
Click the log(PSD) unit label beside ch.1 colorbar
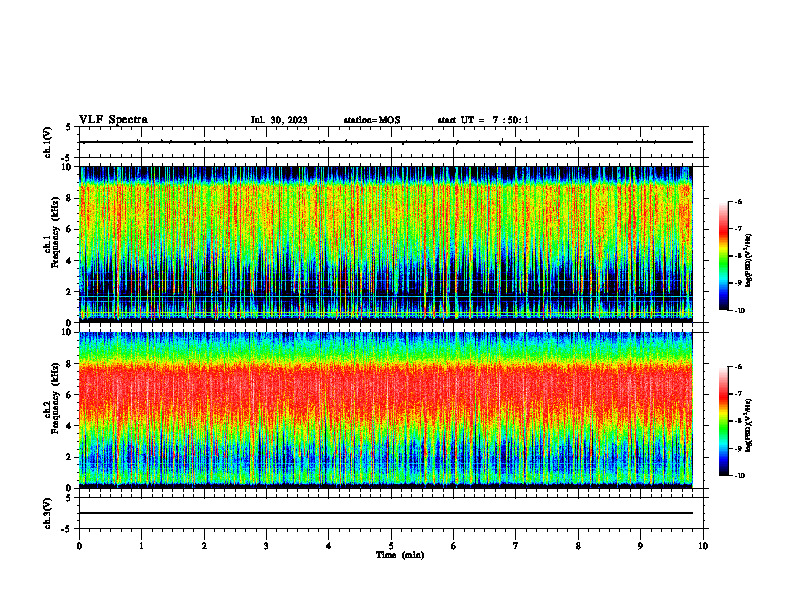[749, 260]
